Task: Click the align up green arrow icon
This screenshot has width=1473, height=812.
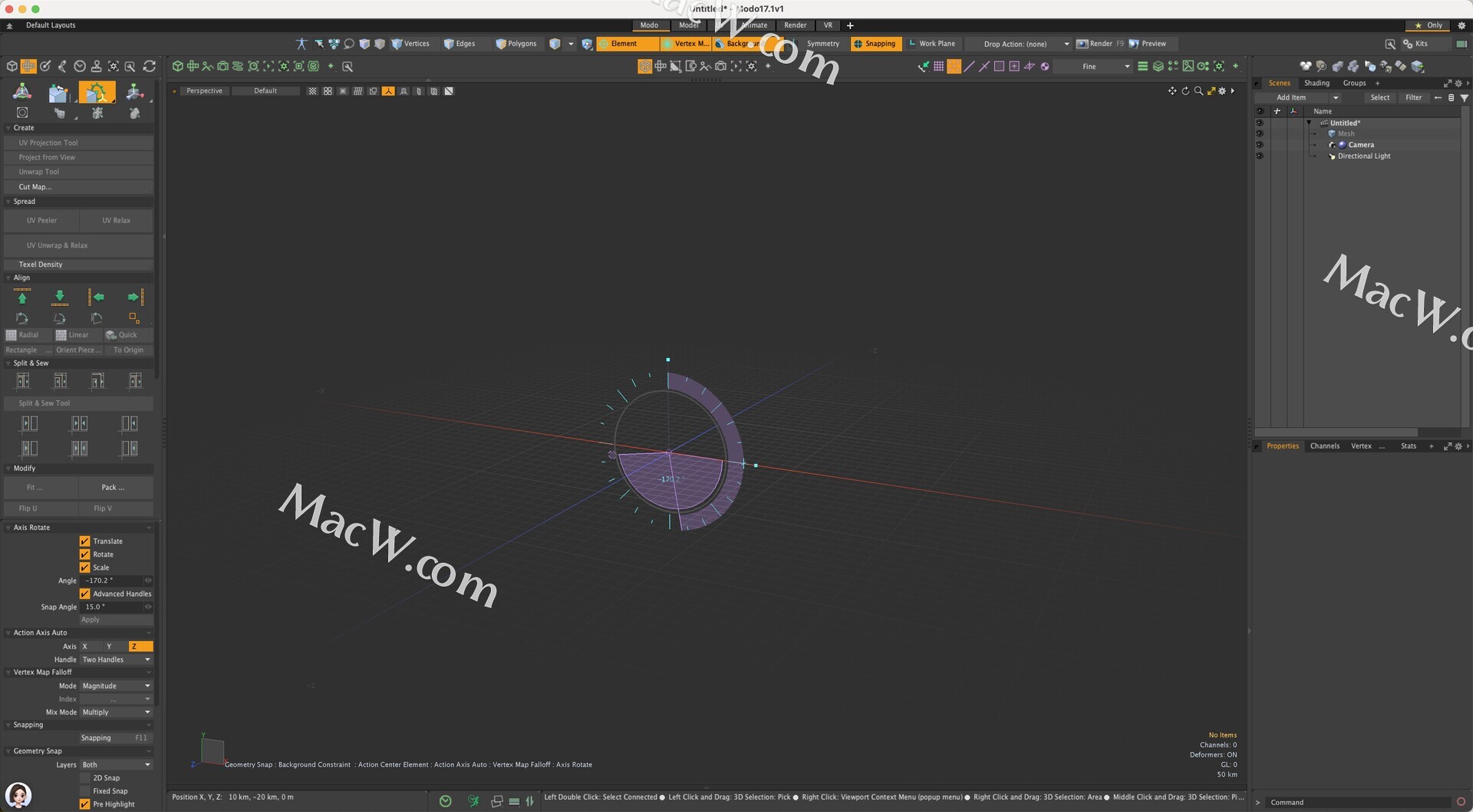Action: [22, 298]
